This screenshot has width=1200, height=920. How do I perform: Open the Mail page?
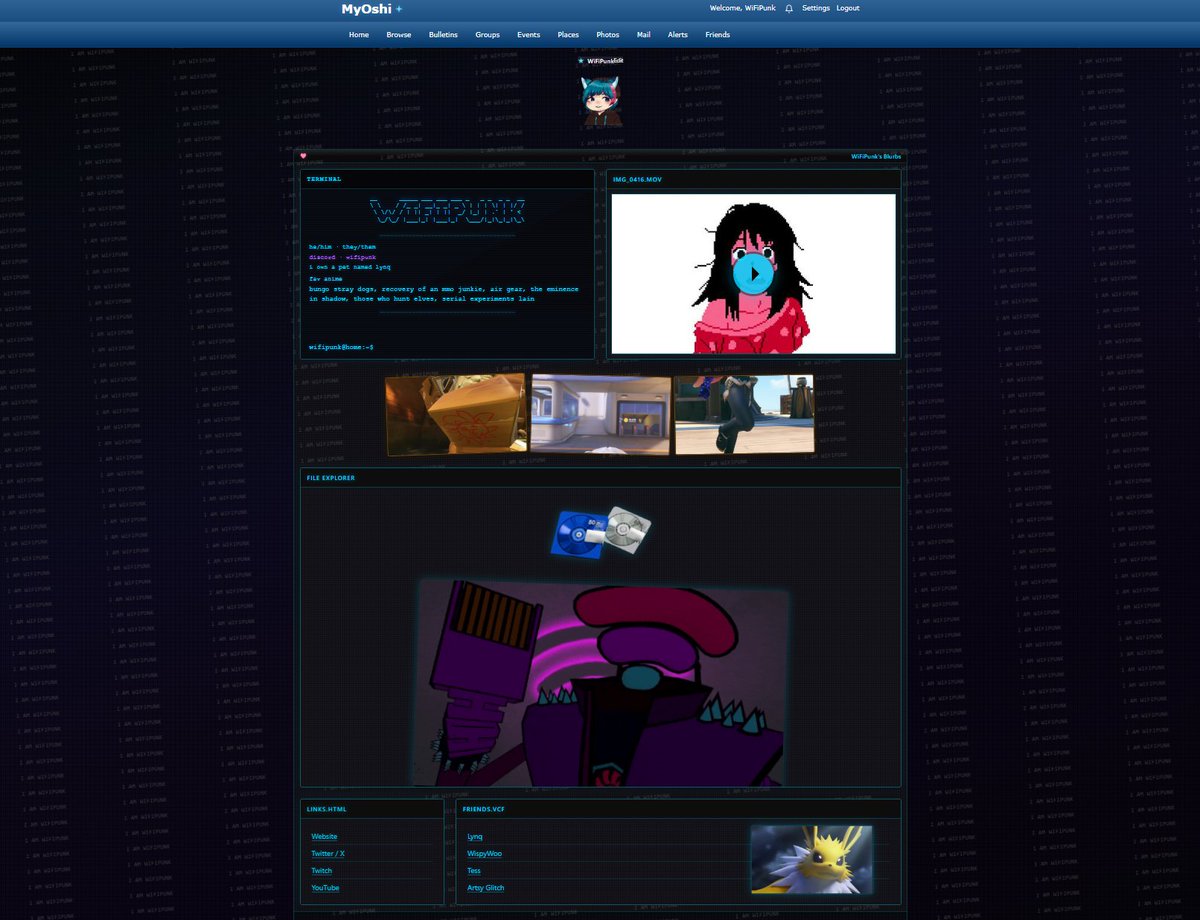coord(644,35)
